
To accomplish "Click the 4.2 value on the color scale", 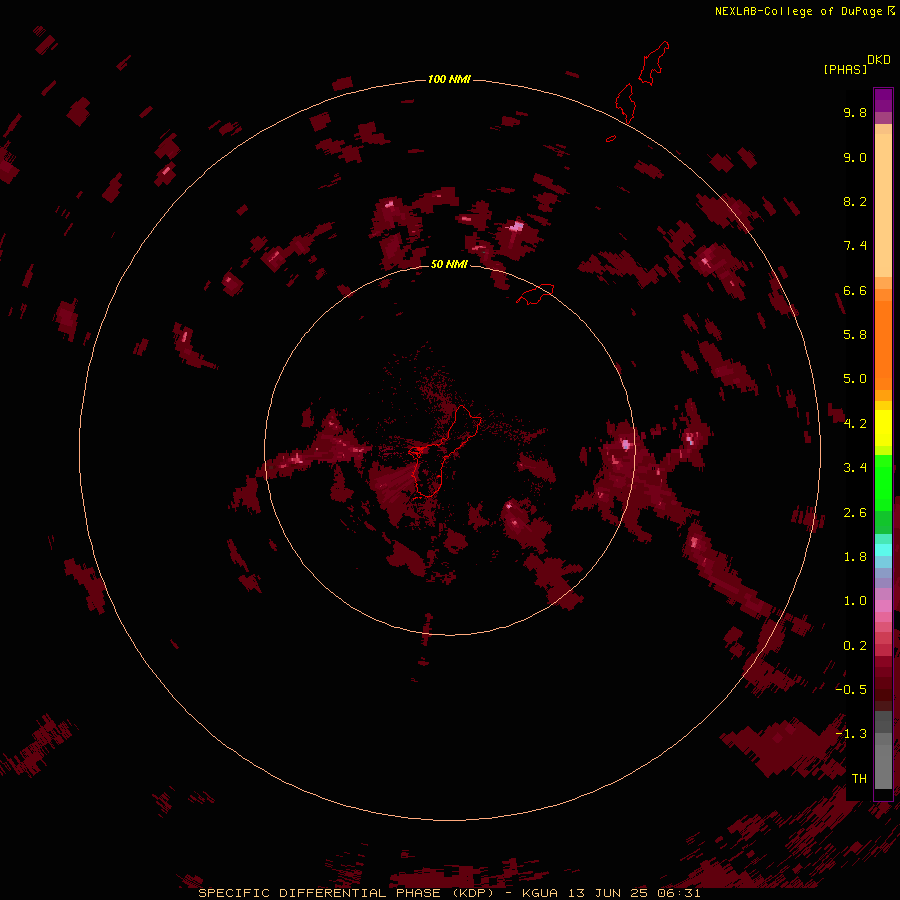I will [x=855, y=423].
